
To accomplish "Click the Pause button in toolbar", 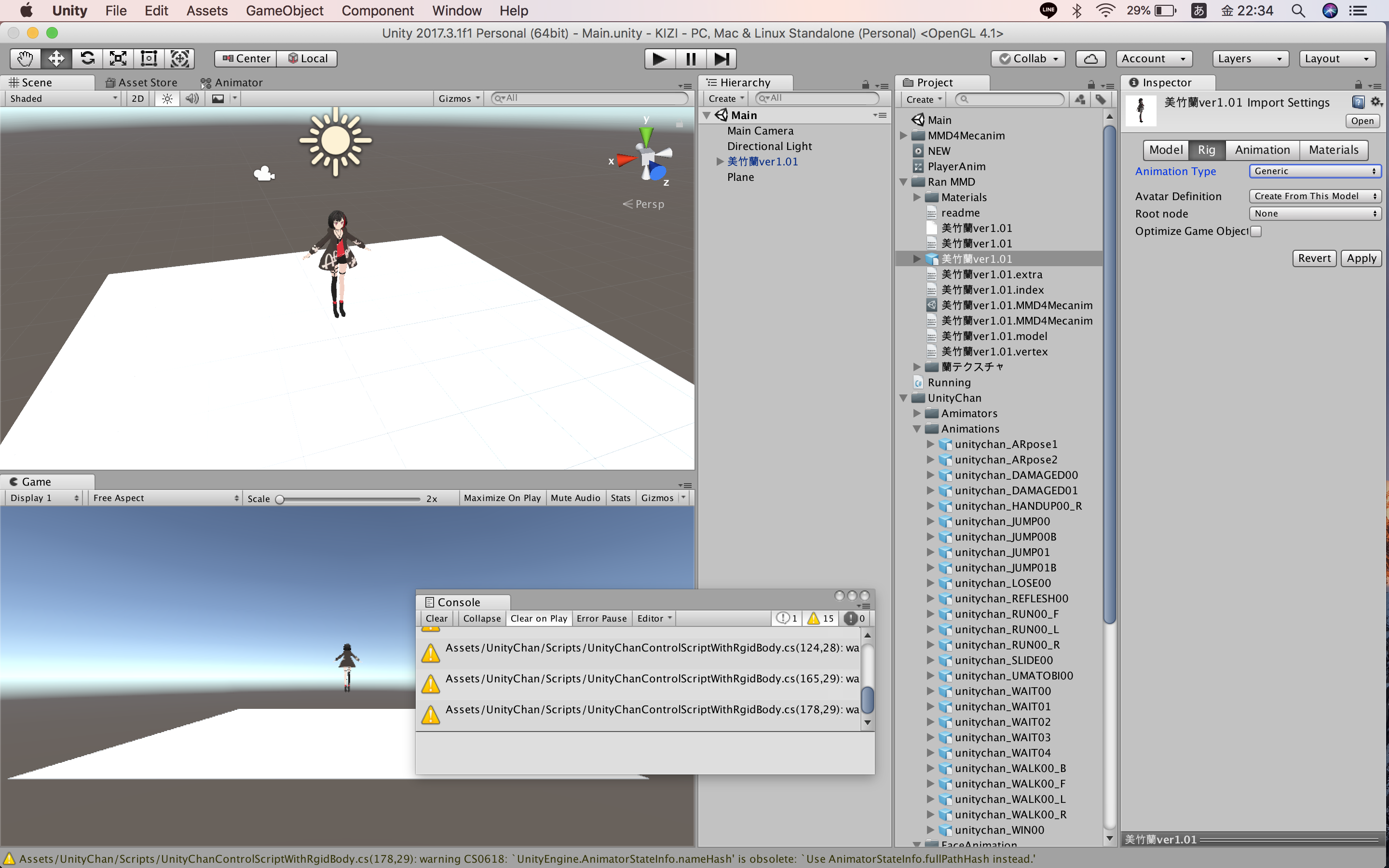I will coord(691,58).
